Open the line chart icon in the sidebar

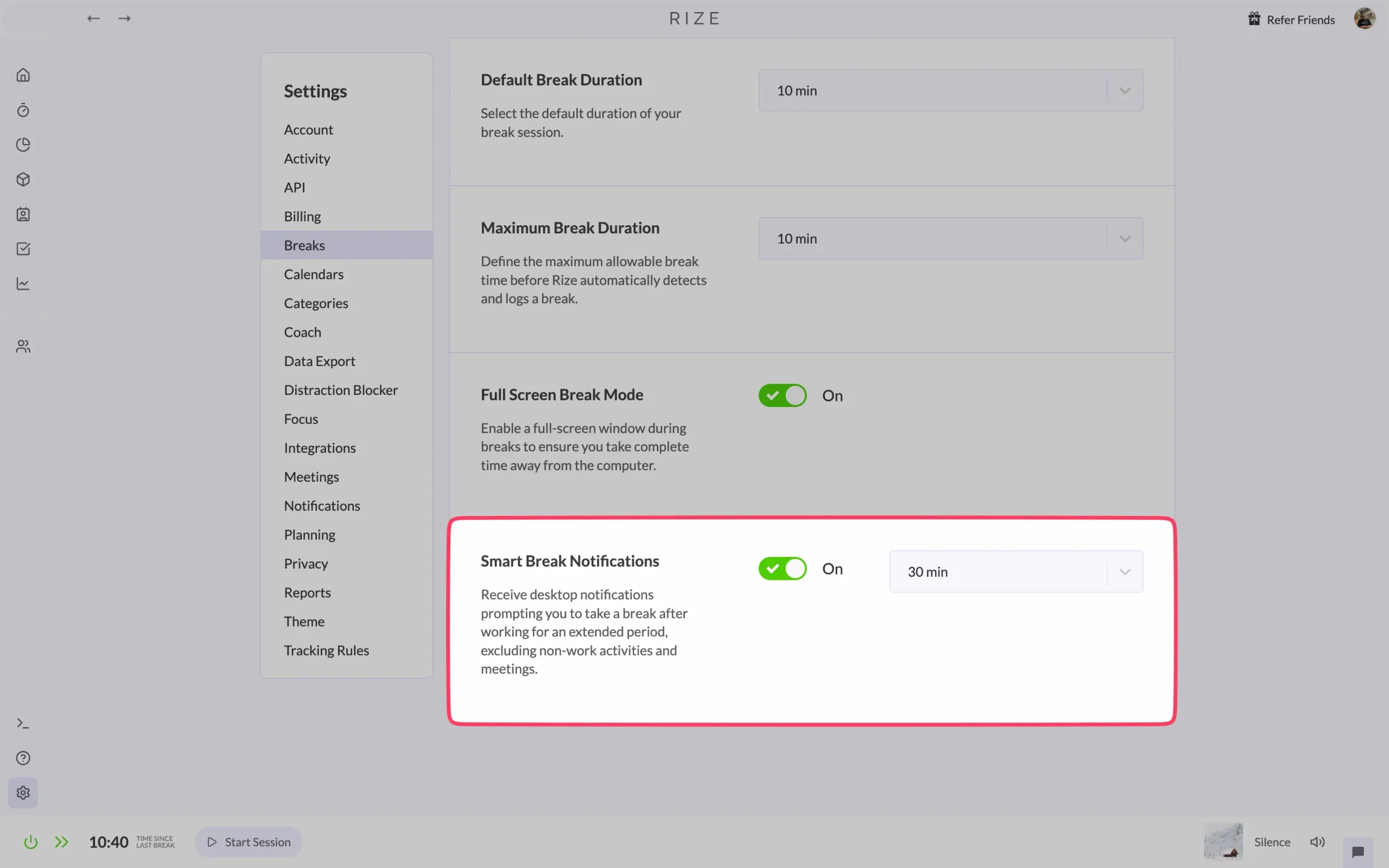tap(23, 284)
